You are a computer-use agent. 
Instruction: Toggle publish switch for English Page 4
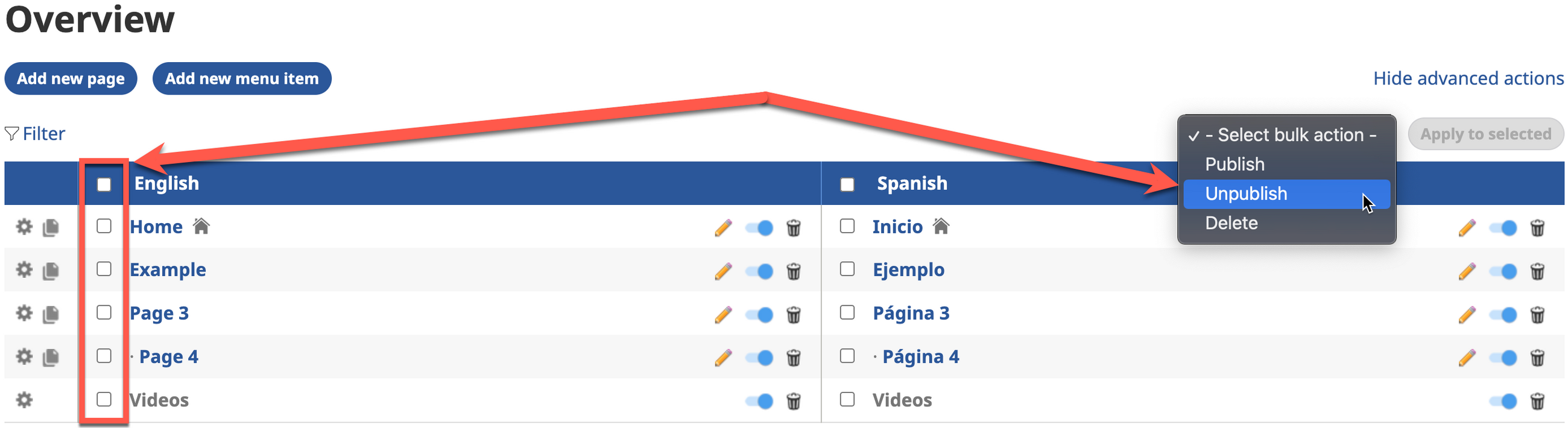point(760,357)
